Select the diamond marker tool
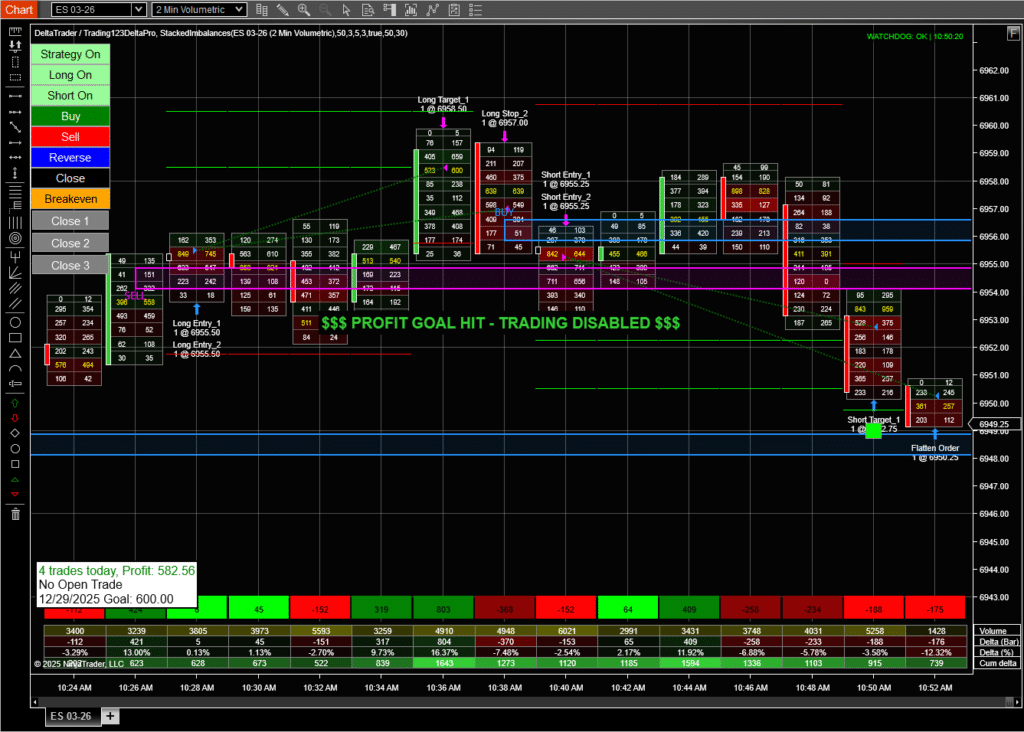This screenshot has height=732, width=1024. coord(15,433)
